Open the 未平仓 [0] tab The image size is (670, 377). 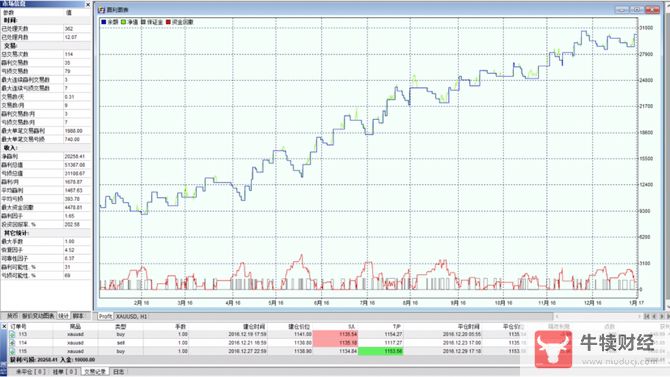30,372
